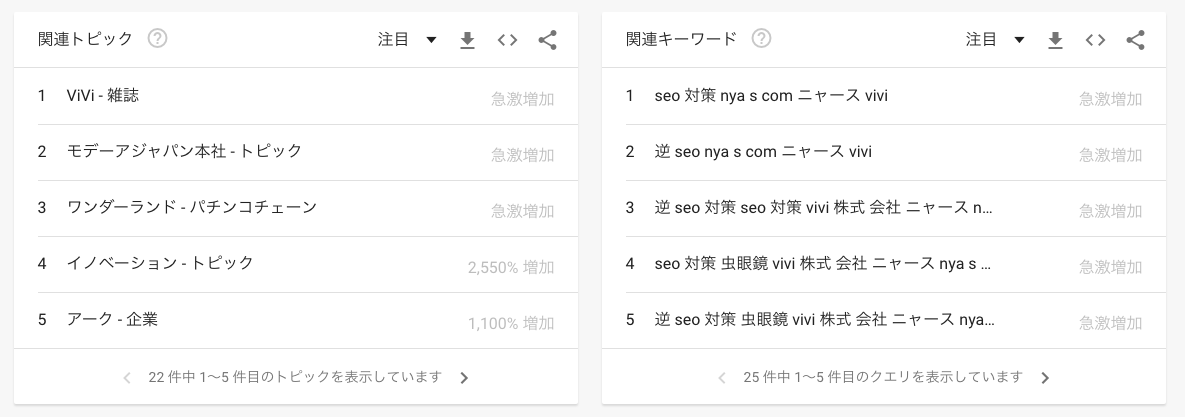The image size is (1185, 417).
Task: Open help icon beside 関連トピック
Action: [x=157, y=39]
